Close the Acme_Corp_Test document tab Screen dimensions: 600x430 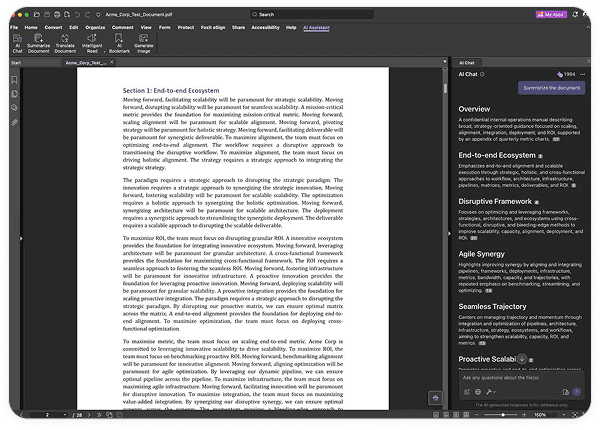pyautogui.click(x=112, y=62)
